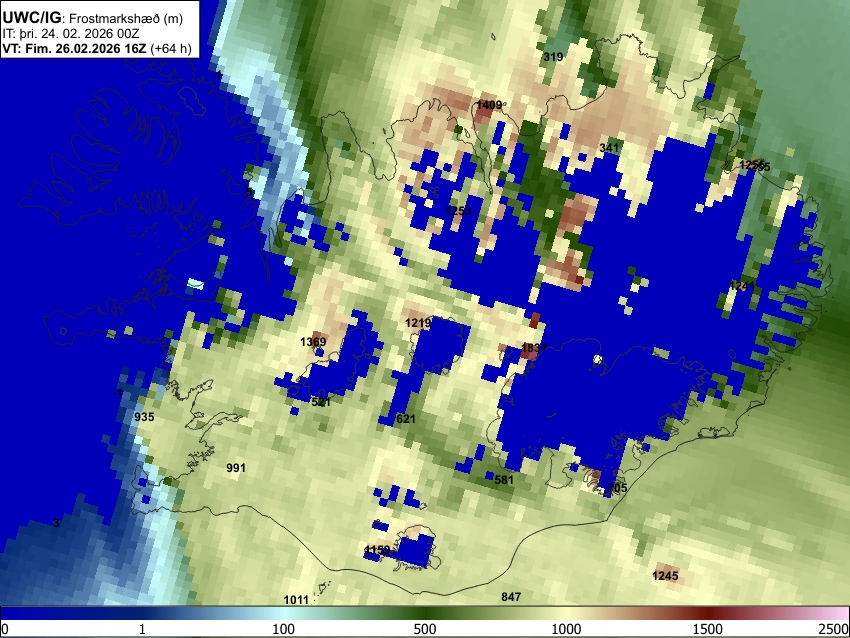
Task: Click the map value 991
Action: click(x=236, y=468)
